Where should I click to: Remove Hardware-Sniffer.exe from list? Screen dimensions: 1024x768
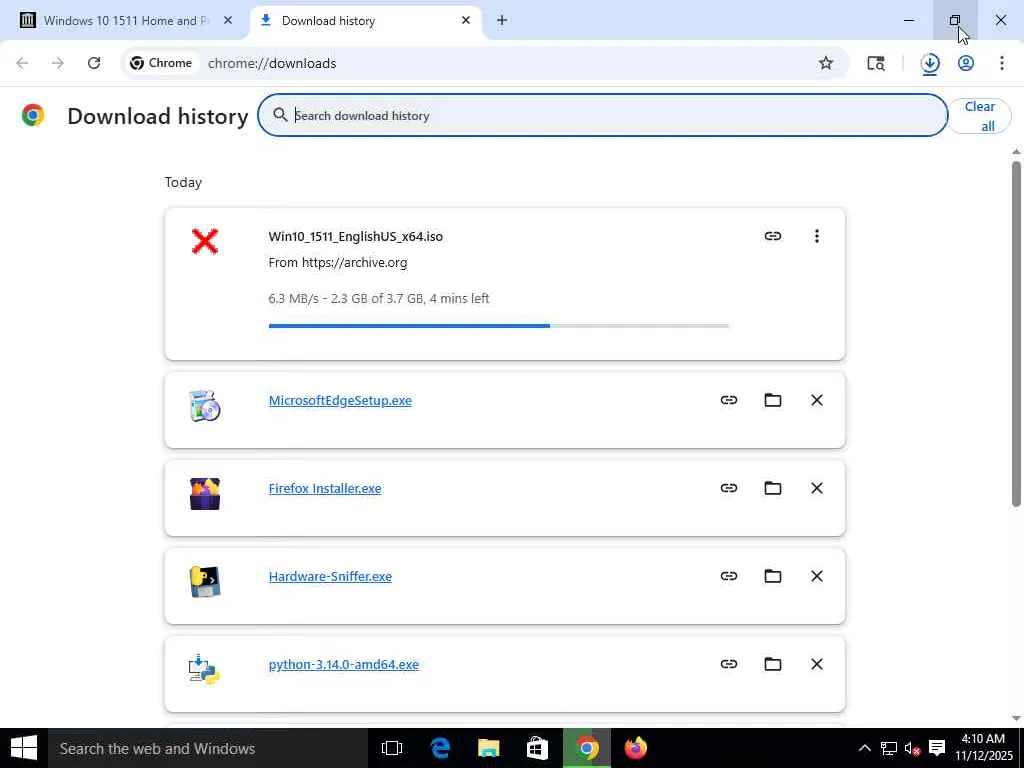click(816, 575)
